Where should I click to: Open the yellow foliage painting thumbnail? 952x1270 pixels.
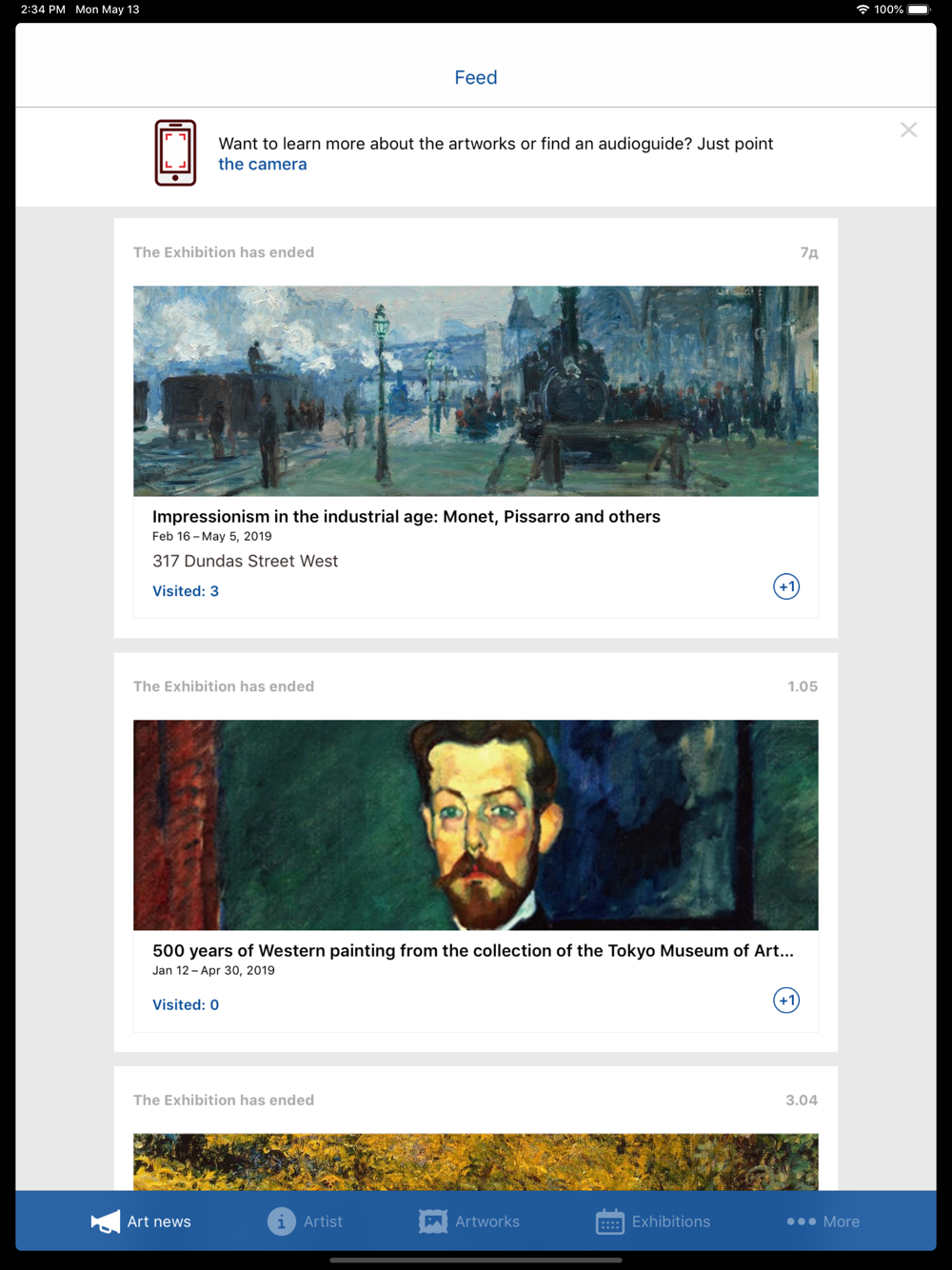point(476,1161)
